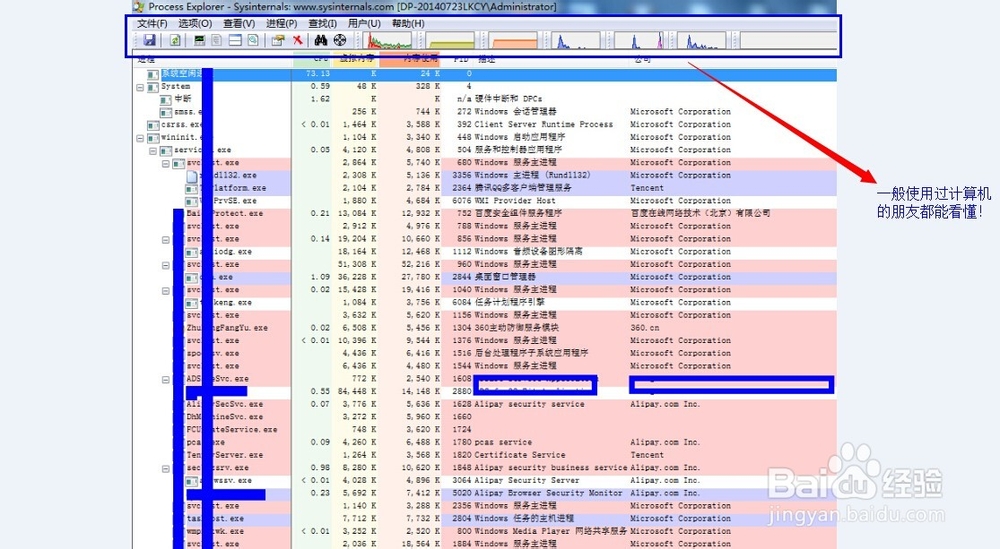The image size is (1000, 549).
Task: Collapse the ADS service node PID 1608
Action: (166, 380)
